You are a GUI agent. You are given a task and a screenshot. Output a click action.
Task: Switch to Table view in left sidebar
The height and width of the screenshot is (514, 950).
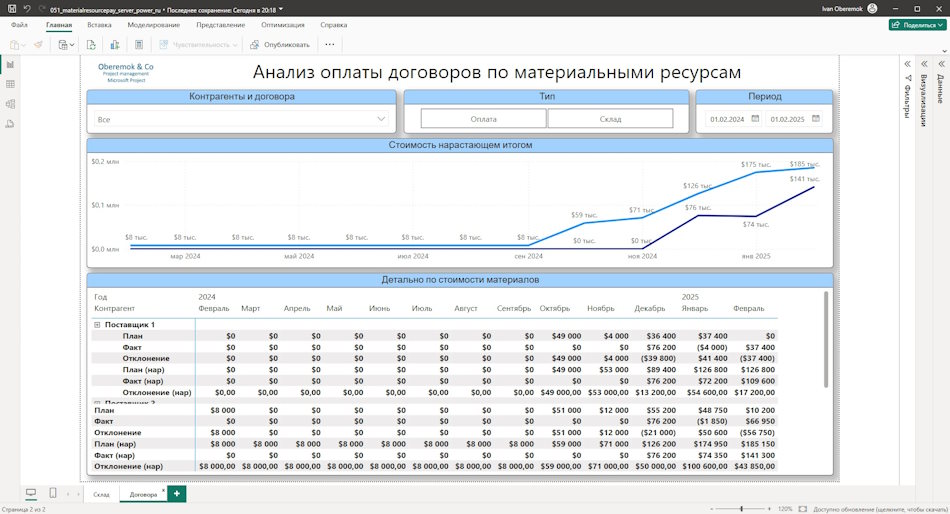pos(10,84)
